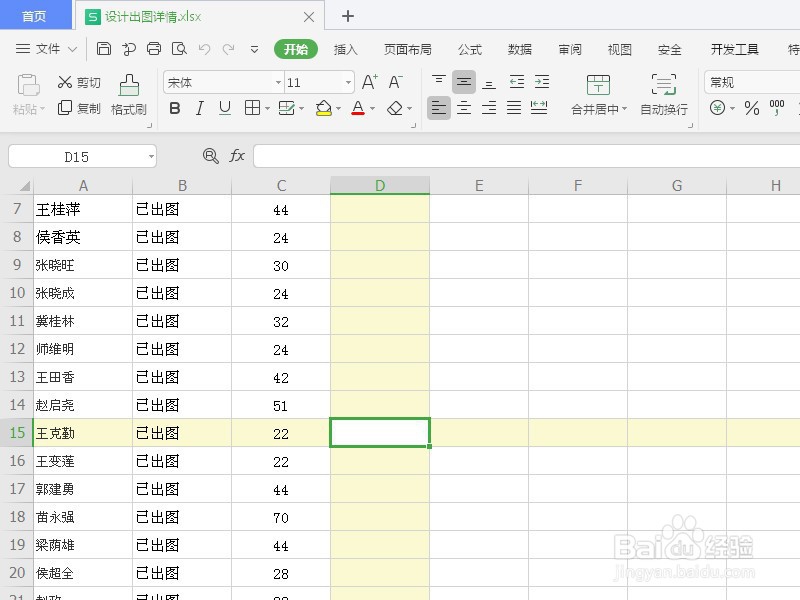Select the Format Painter (格式刷) tool
The width and height of the screenshot is (800, 600).
point(129,95)
